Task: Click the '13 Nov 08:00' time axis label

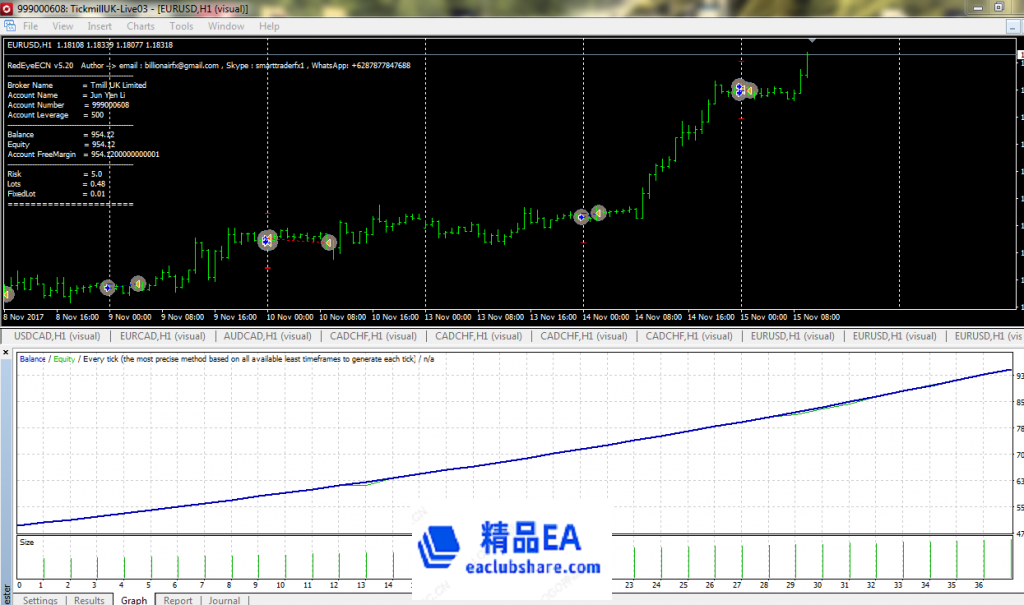Action: tap(500, 317)
